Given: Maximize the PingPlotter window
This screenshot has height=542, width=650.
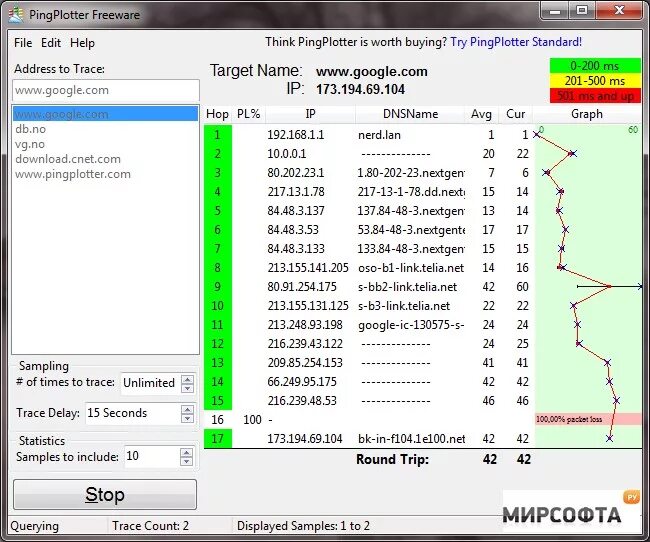Looking at the screenshot, I should pos(582,10).
